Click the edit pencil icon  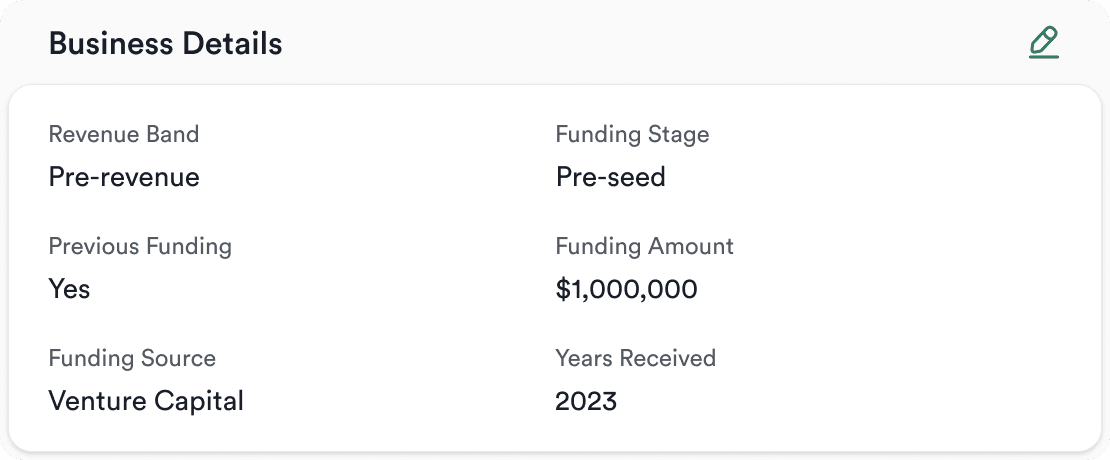click(1043, 43)
